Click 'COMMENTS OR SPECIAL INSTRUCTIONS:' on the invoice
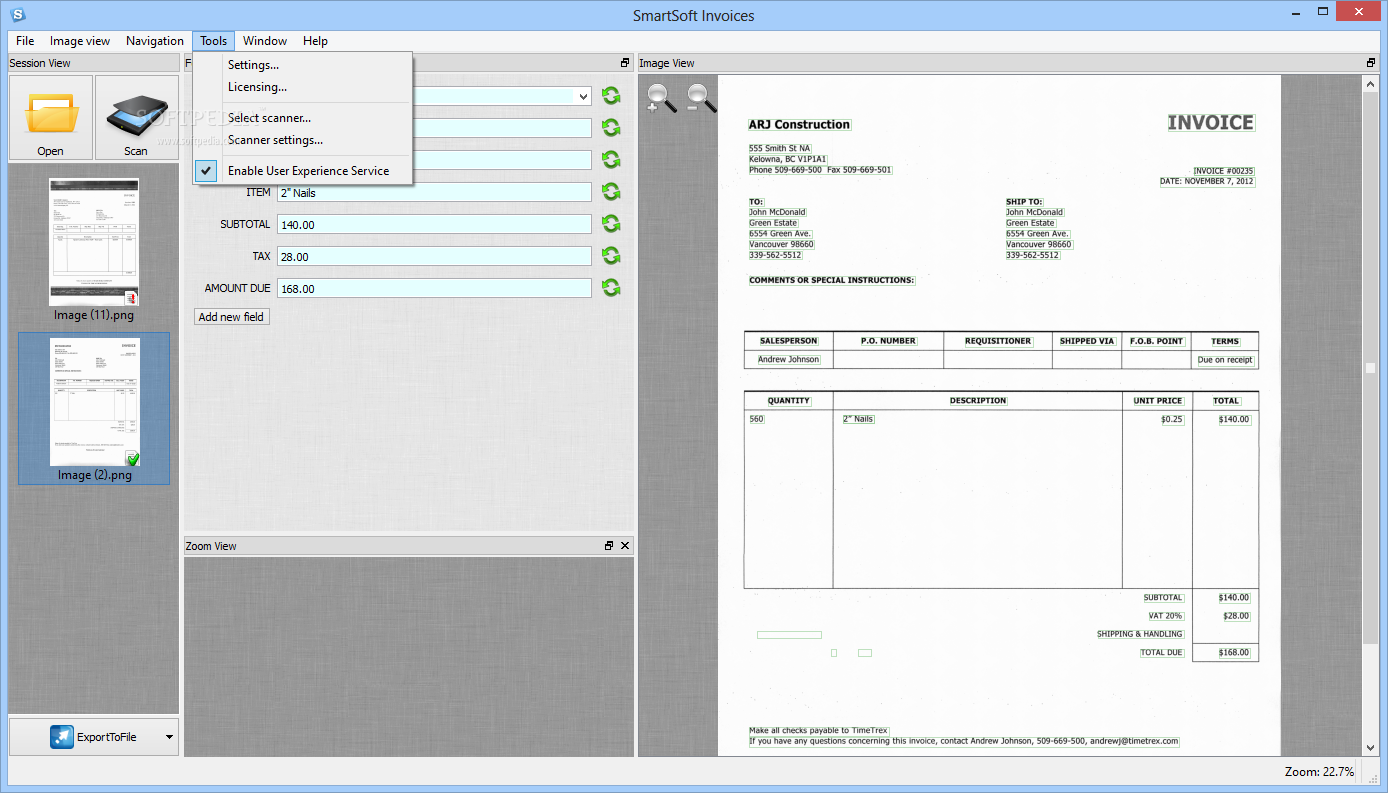1388x793 pixels. tap(831, 280)
